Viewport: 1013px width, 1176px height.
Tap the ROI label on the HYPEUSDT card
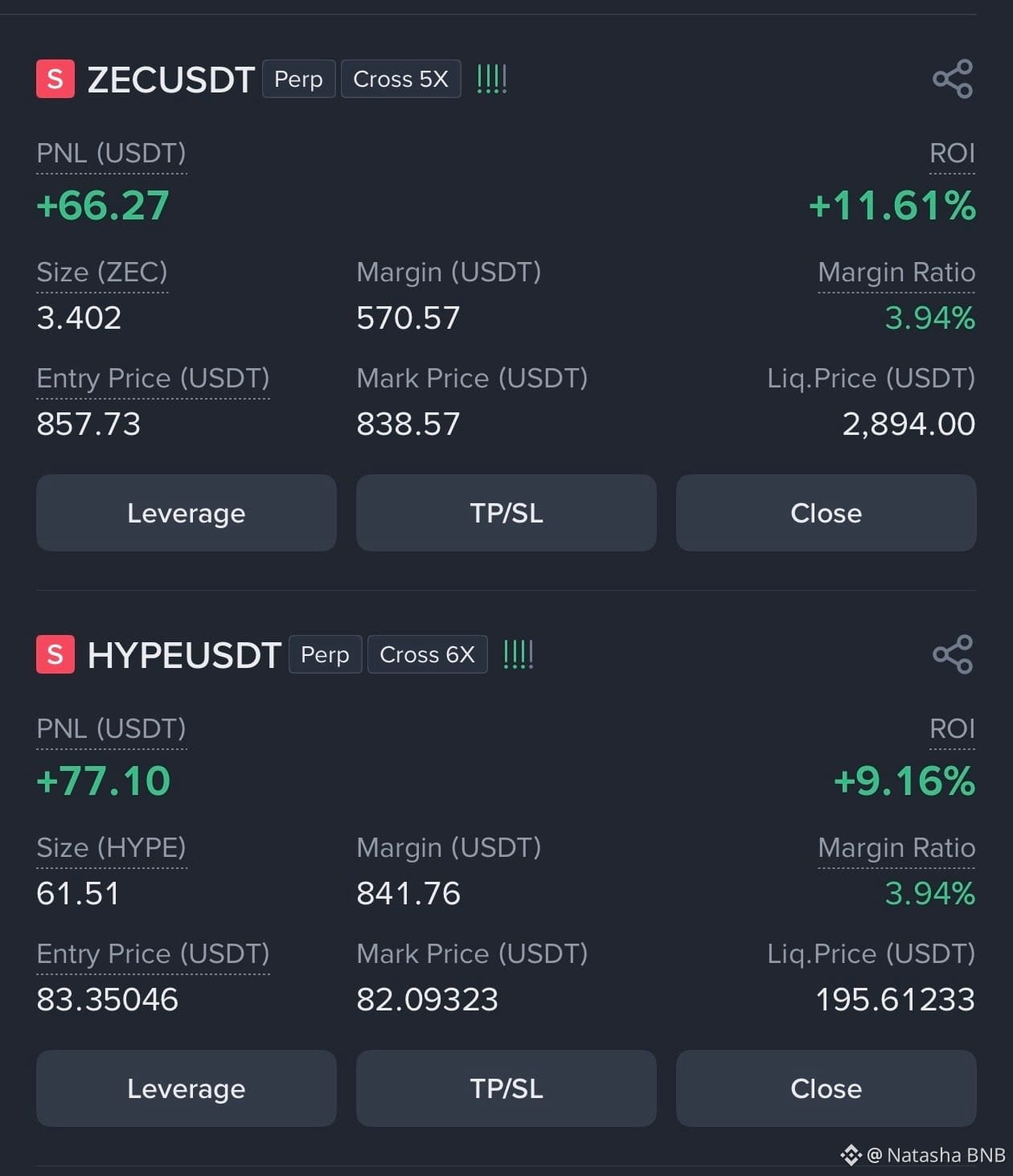point(952,729)
